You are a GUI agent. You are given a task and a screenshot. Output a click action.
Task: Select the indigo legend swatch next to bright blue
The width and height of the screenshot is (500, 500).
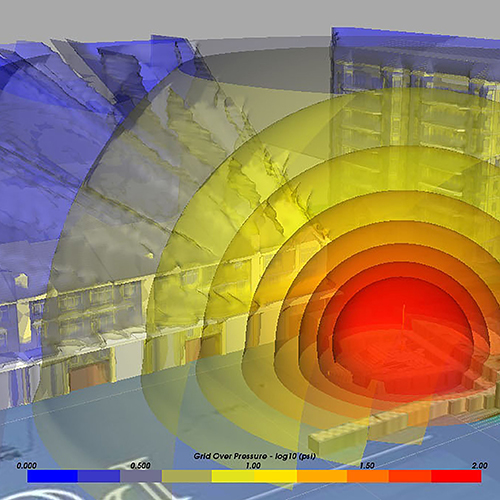[x=99, y=476]
